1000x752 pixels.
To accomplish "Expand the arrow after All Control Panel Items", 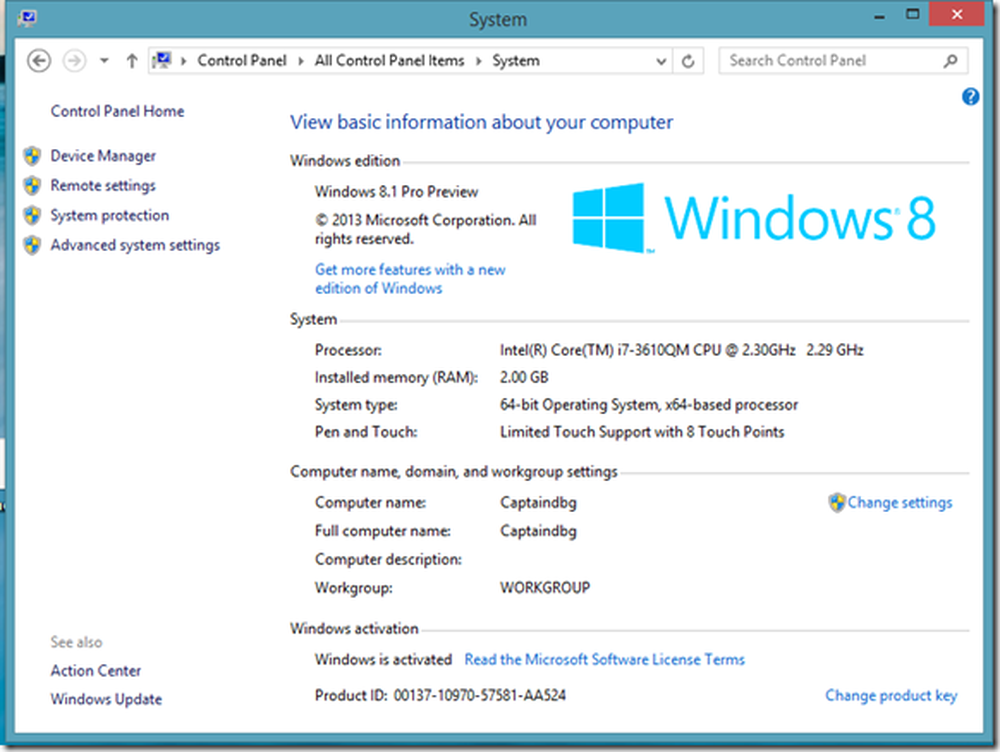I will click(478, 61).
